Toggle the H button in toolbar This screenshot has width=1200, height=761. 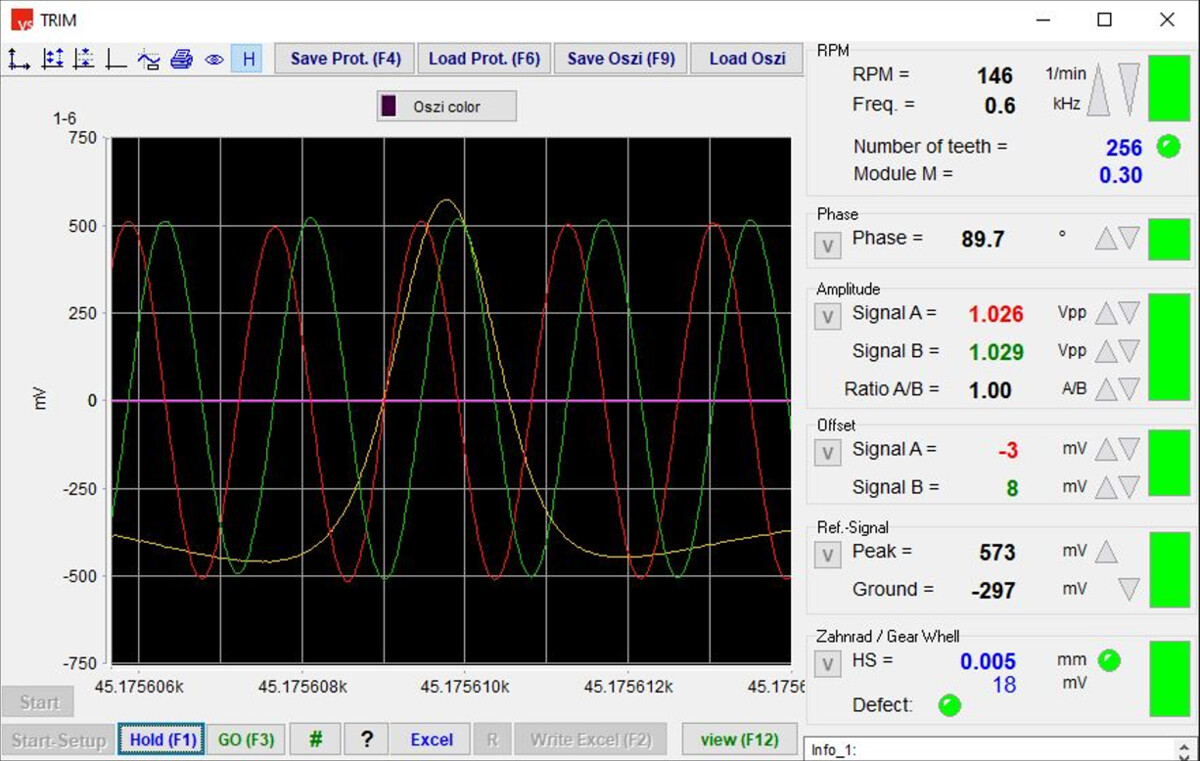247,59
